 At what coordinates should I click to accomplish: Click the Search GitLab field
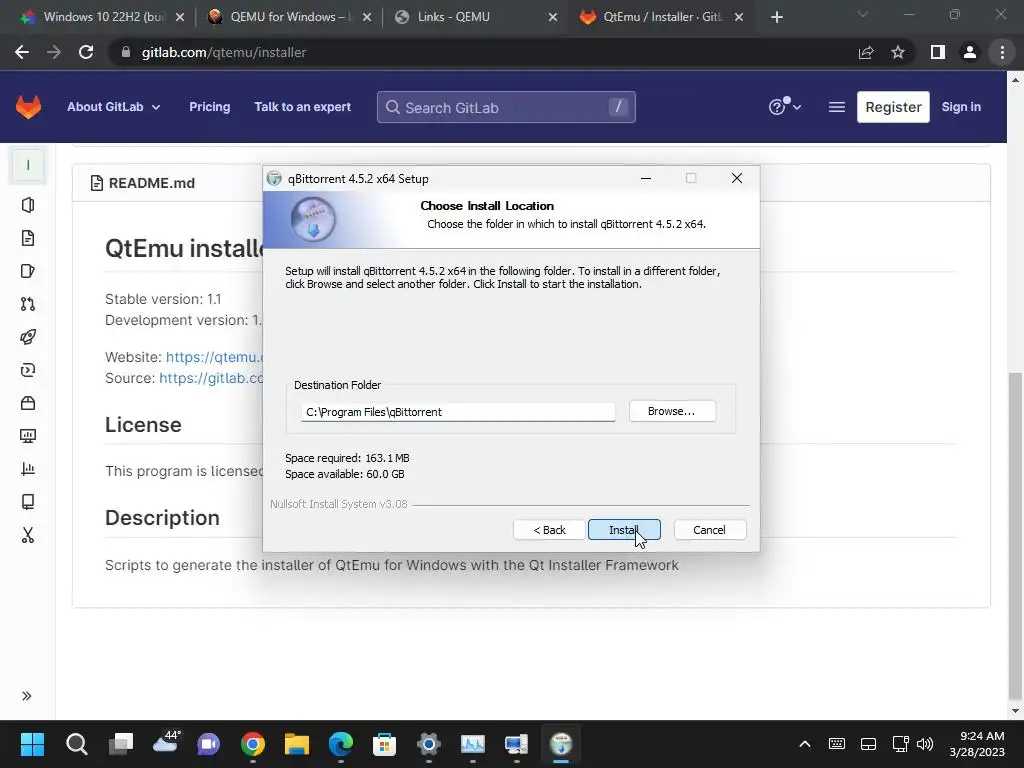tap(506, 107)
